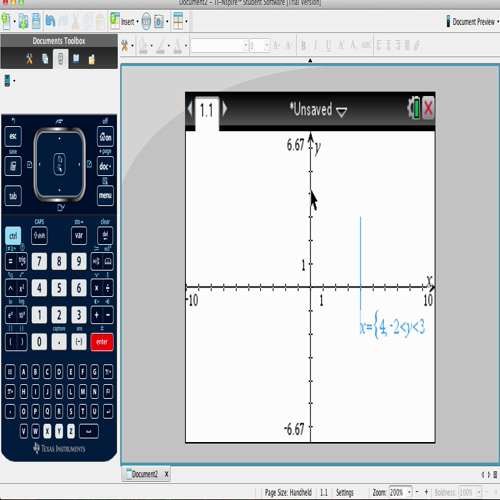
Task: Click the Undo arrow icon
Action: [50, 21]
